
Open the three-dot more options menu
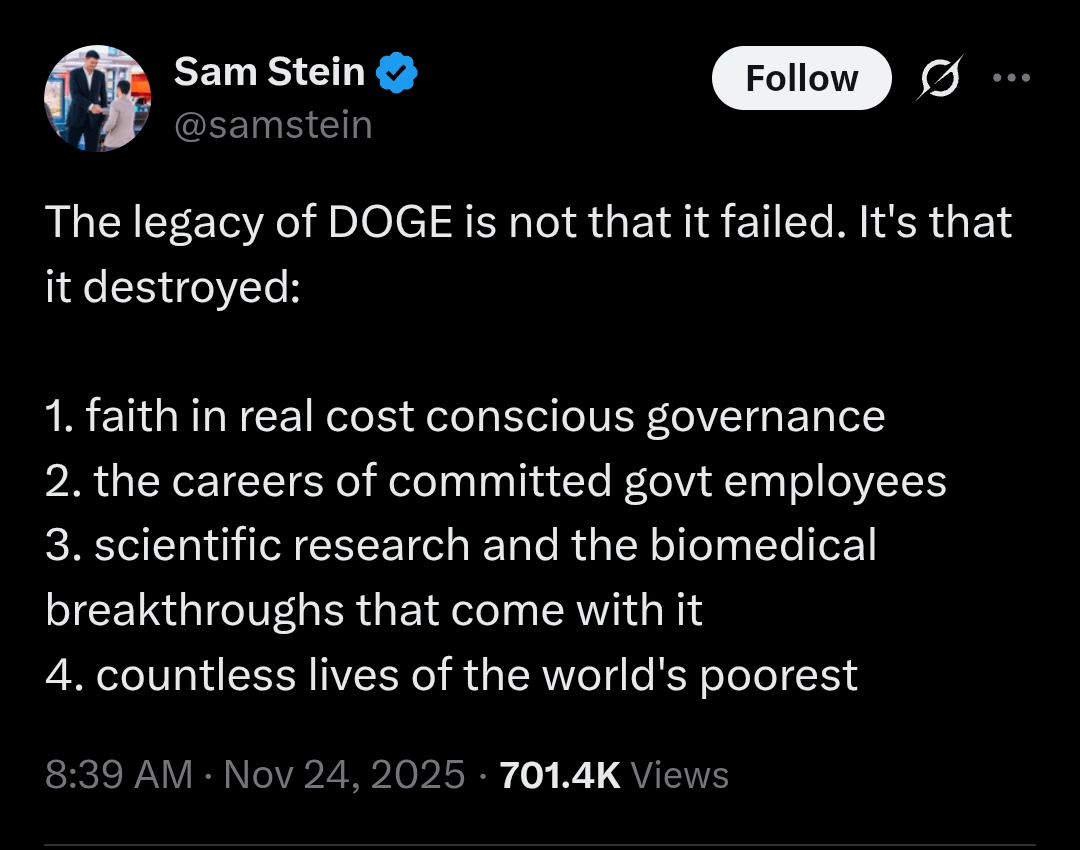[x=1012, y=78]
